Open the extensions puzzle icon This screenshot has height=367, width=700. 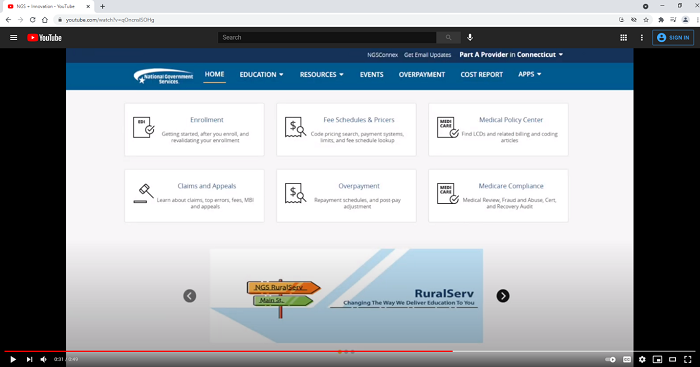(661, 20)
